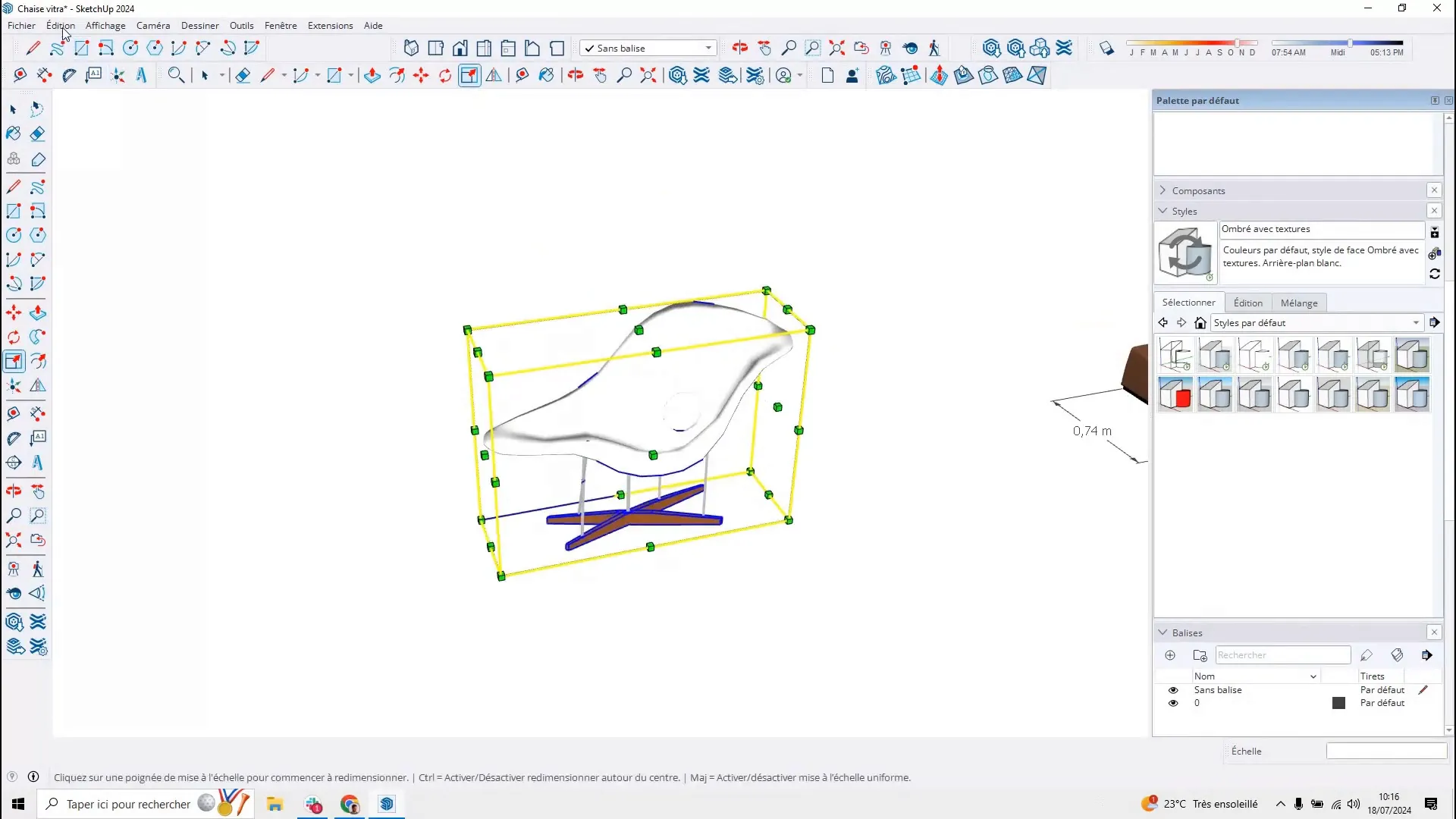Select the Move tool icon
The width and height of the screenshot is (1456, 819).
click(x=14, y=312)
